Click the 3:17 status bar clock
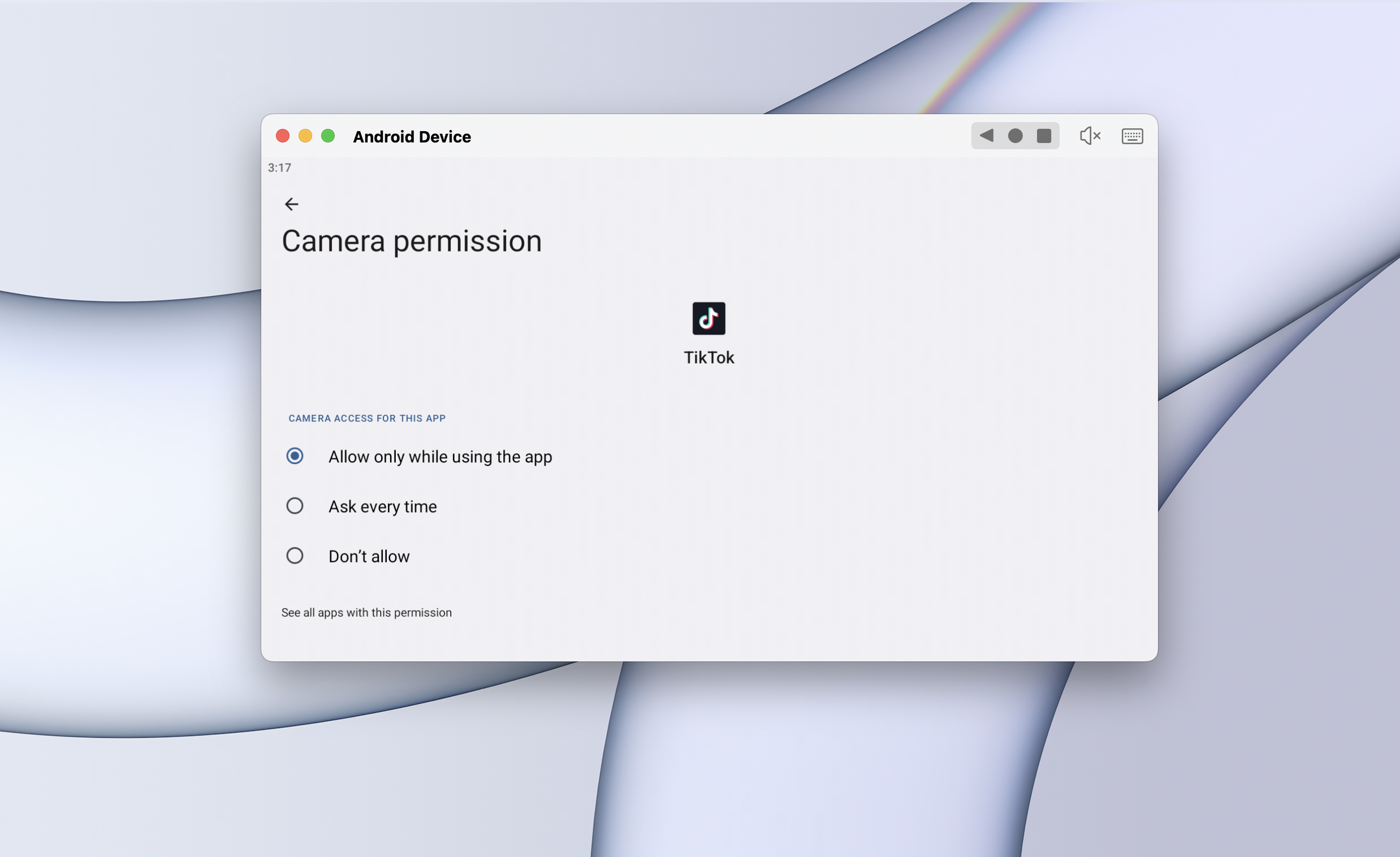Screen dimensions: 1400x857 (279, 167)
